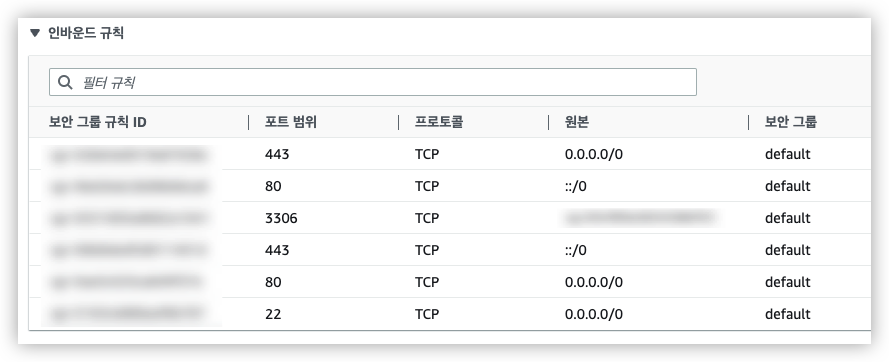Click the blurred source of 3306 rule
The width and height of the screenshot is (889, 362).
[638, 217]
